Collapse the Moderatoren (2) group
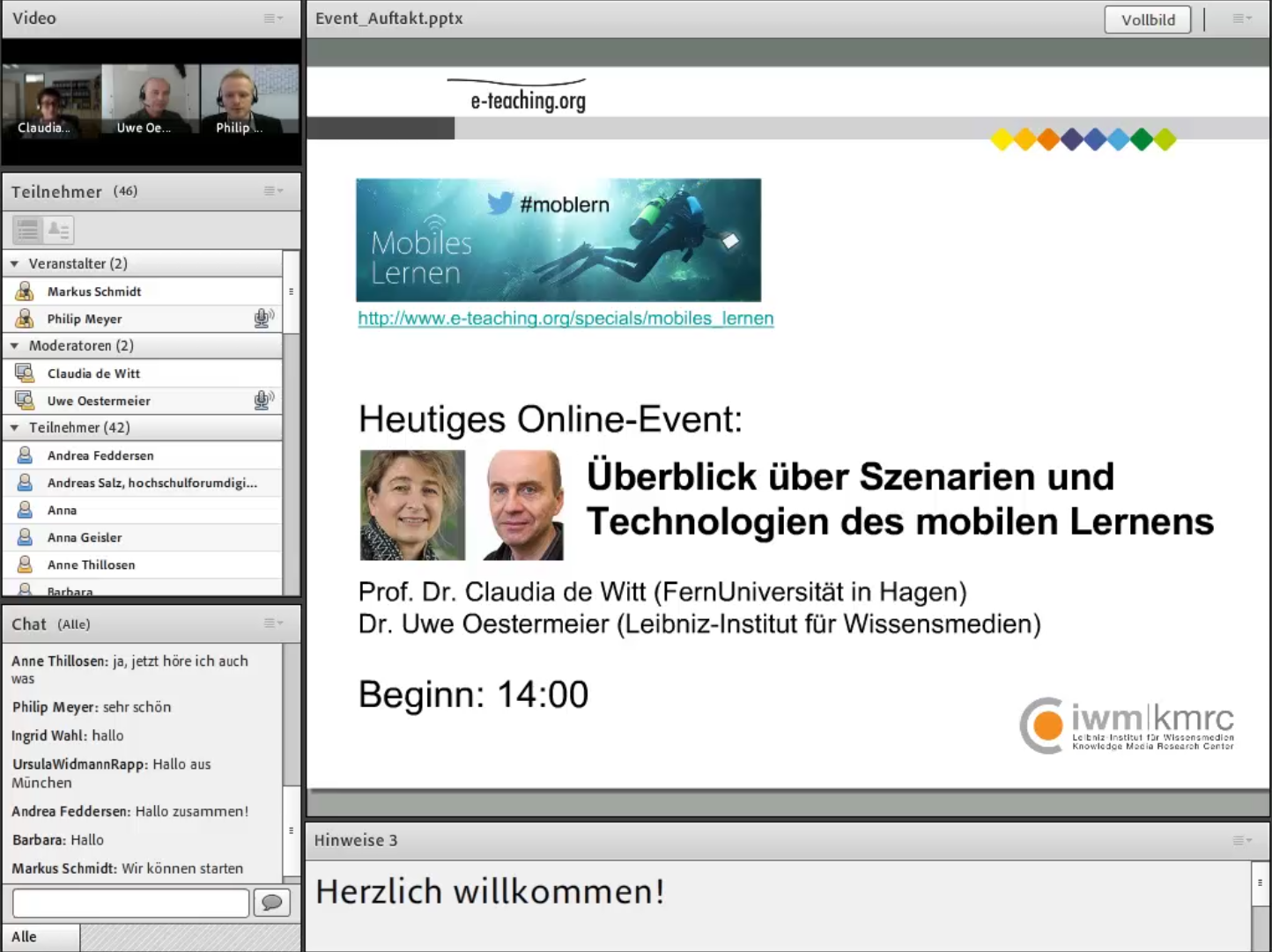The height and width of the screenshot is (952, 1272). pos(14,345)
